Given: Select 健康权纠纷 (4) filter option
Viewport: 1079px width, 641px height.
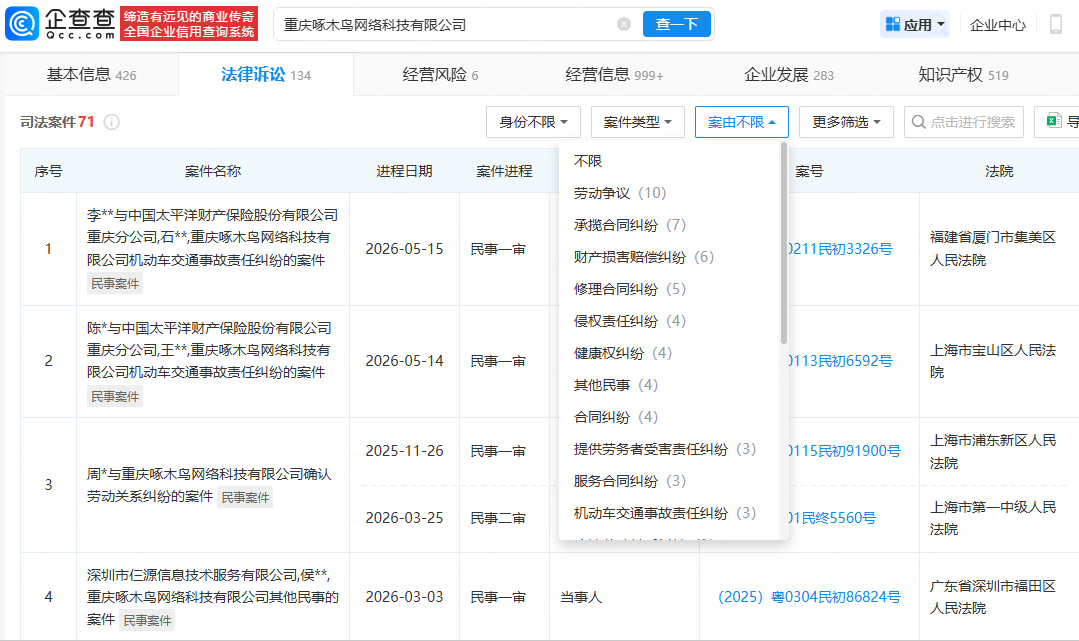Looking at the screenshot, I should point(623,353).
